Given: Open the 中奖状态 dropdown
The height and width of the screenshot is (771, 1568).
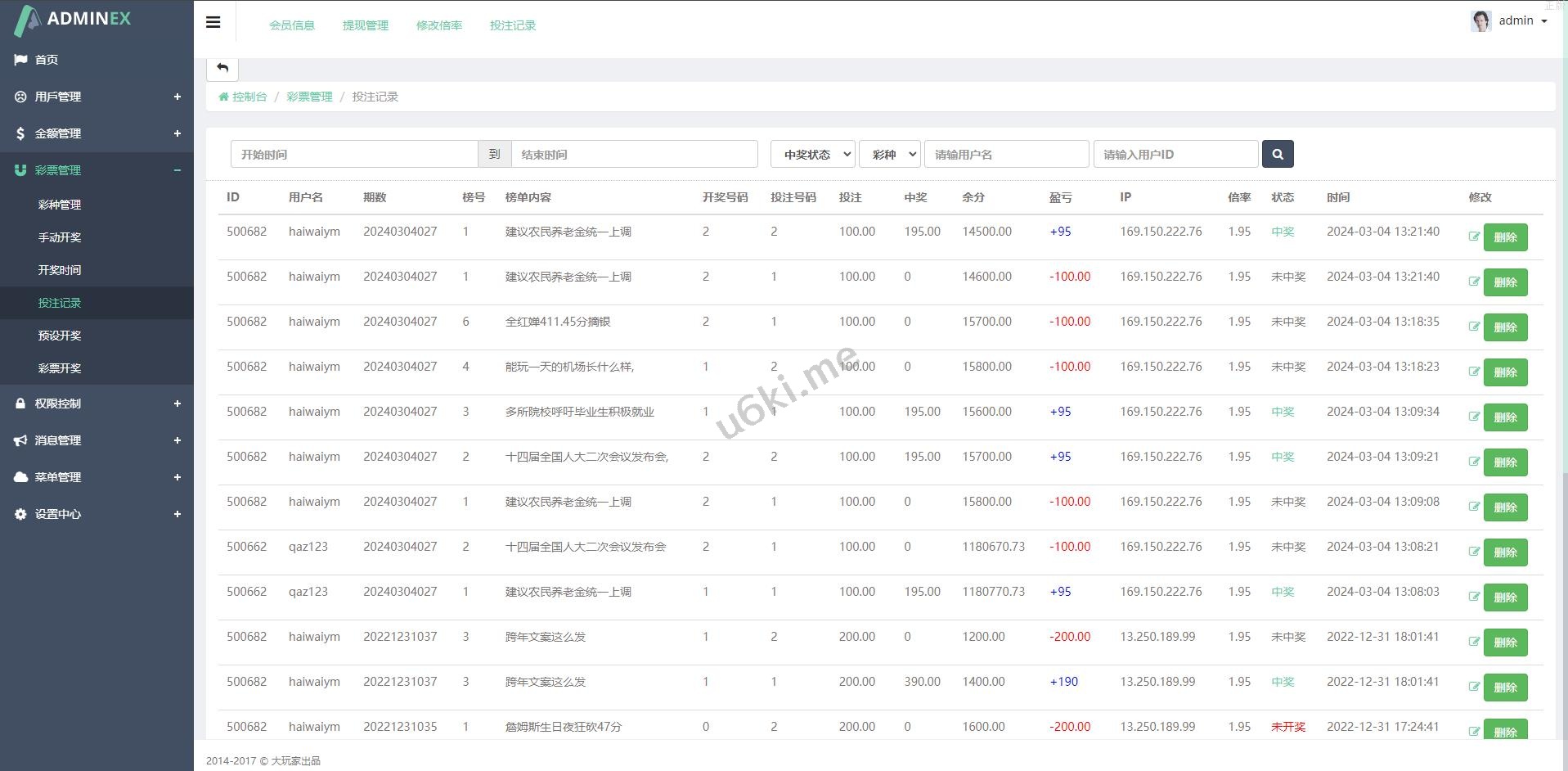Looking at the screenshot, I should pyautogui.click(x=812, y=154).
